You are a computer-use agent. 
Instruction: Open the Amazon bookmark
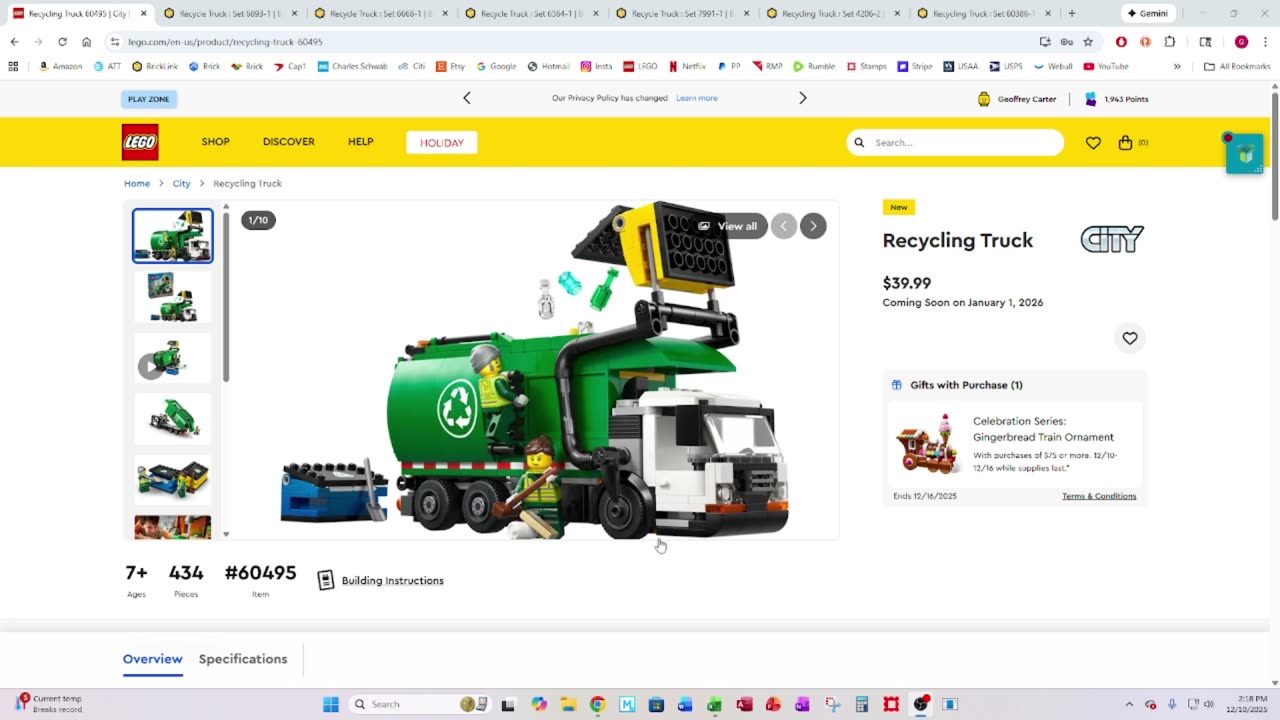tap(60, 66)
